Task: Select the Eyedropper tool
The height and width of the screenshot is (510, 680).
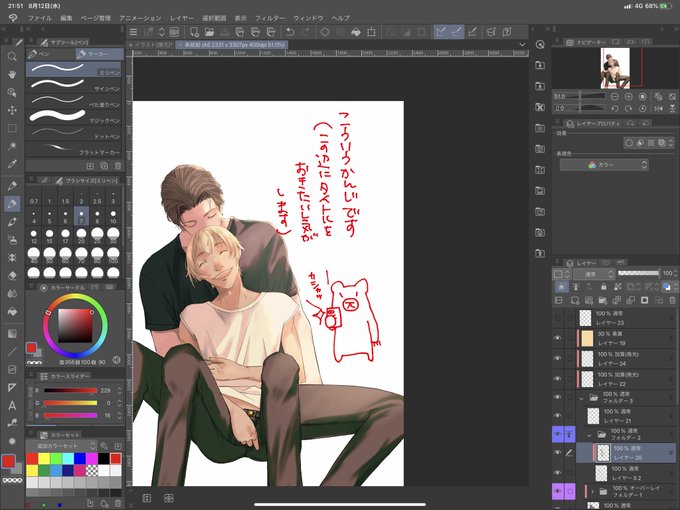Action: click(x=12, y=164)
